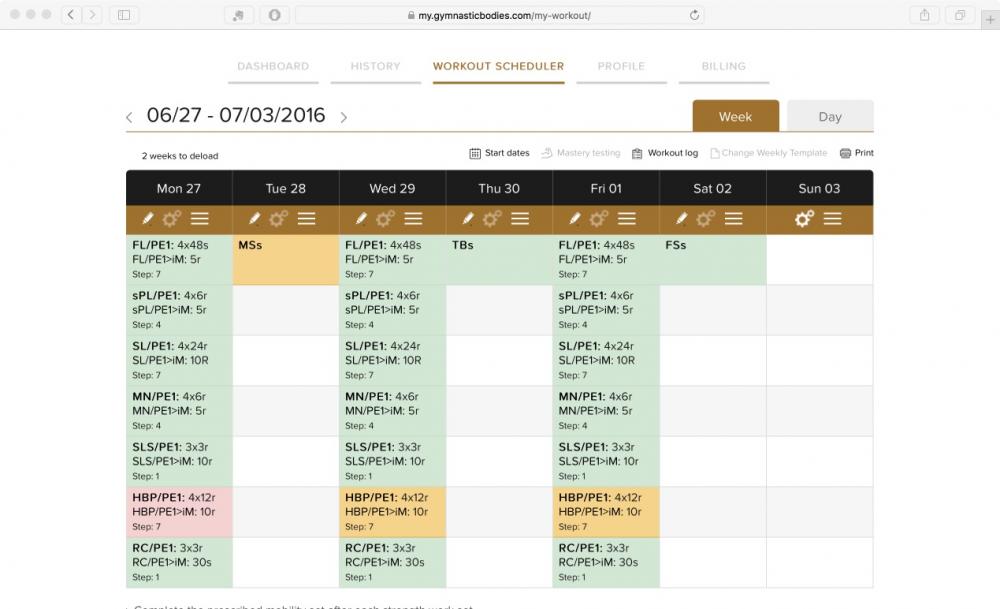The height and width of the screenshot is (609, 1000).
Task: Open the hamburger list icon under Sat 02
Action: point(733,219)
